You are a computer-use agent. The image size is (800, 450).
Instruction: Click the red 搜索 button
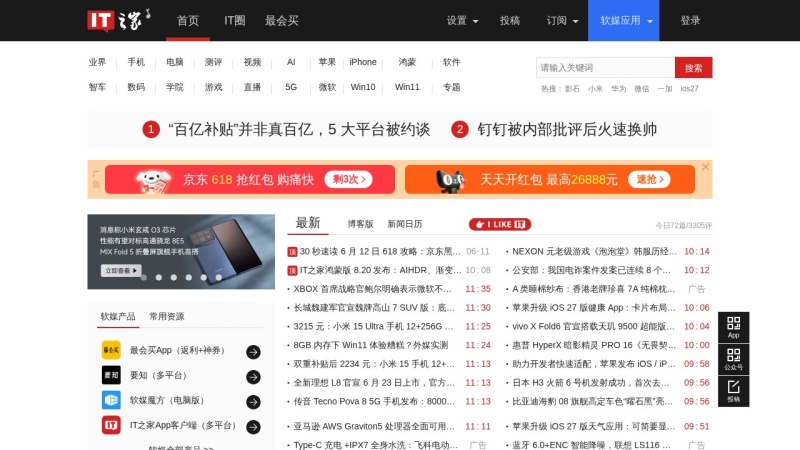693,67
